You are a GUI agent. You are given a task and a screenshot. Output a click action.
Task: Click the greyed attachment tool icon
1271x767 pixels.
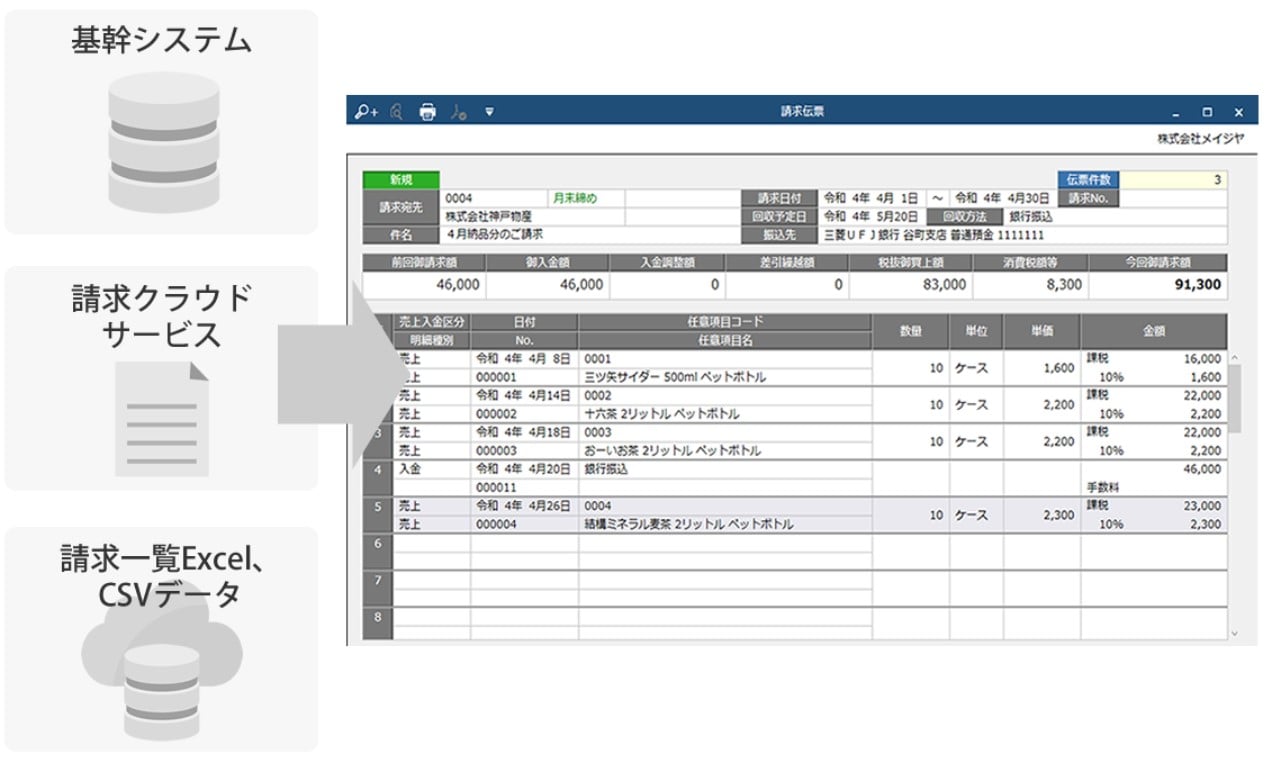tap(459, 112)
